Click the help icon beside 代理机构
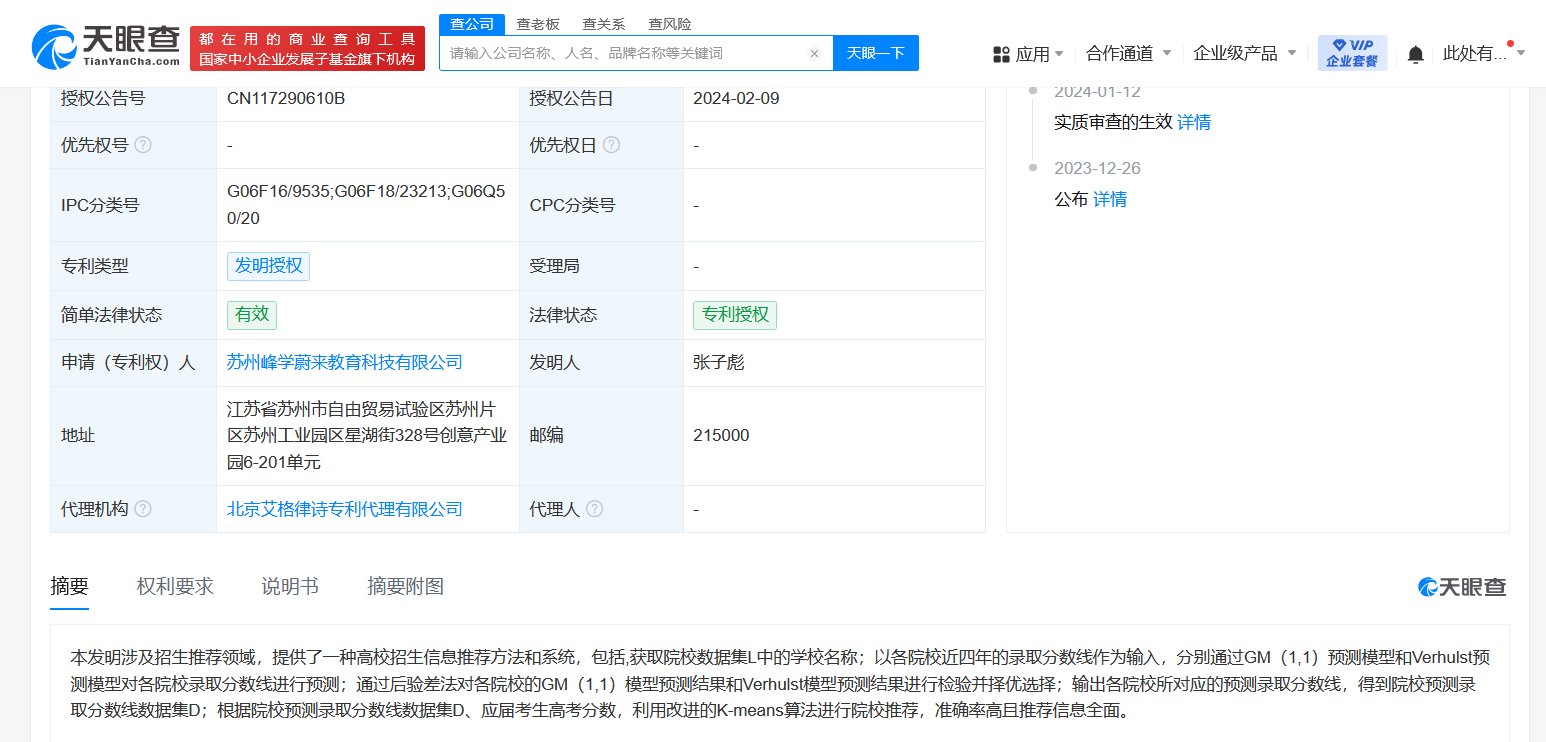 click(x=143, y=509)
